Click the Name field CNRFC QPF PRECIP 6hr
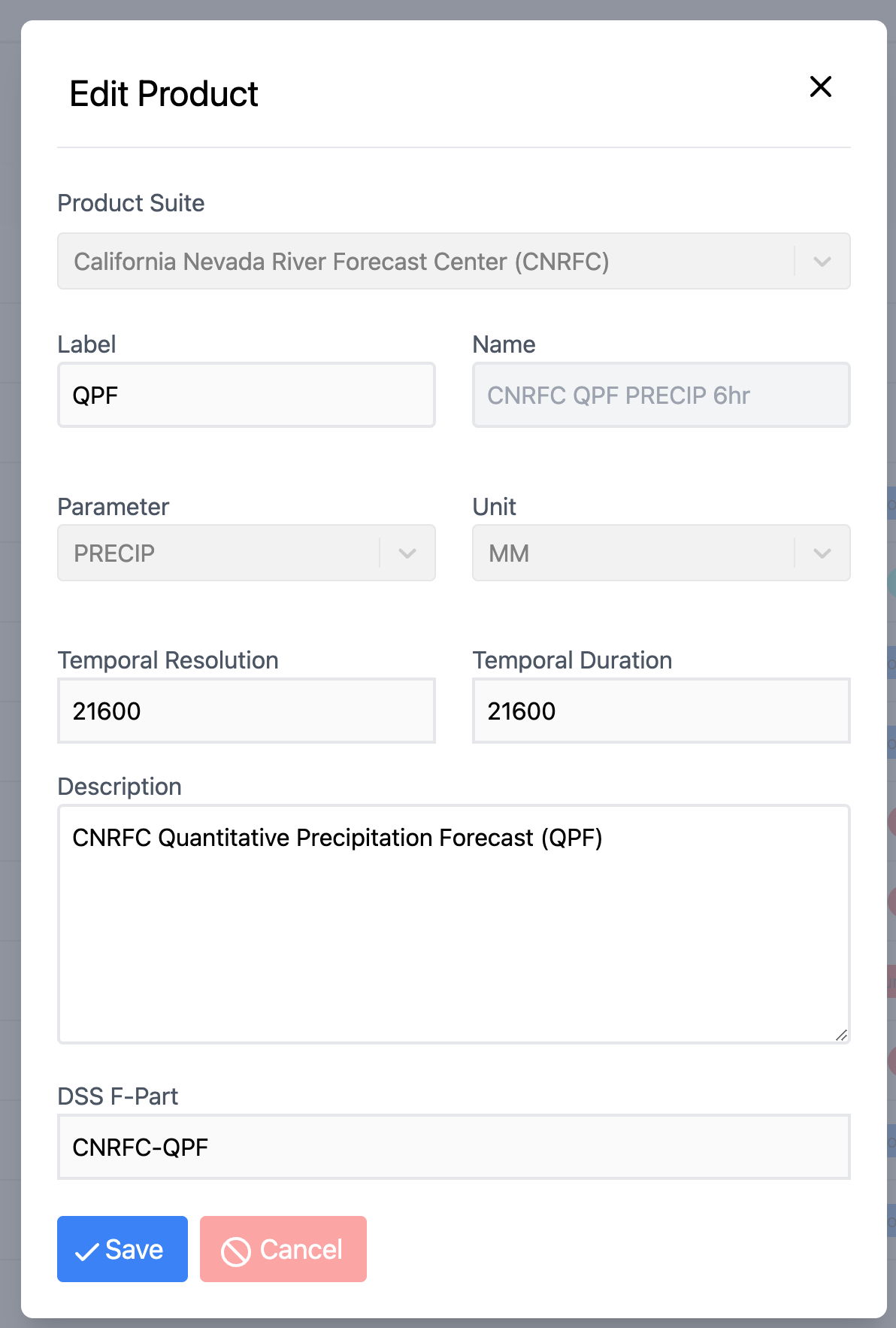 point(661,395)
